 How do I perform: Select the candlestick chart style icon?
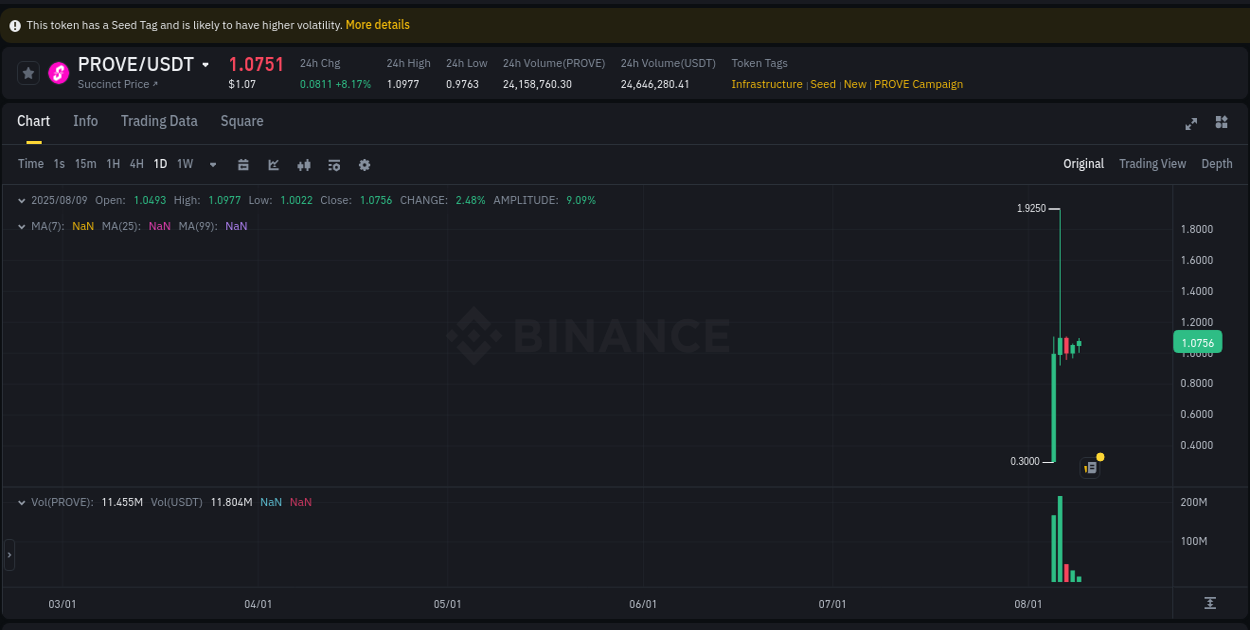303,164
